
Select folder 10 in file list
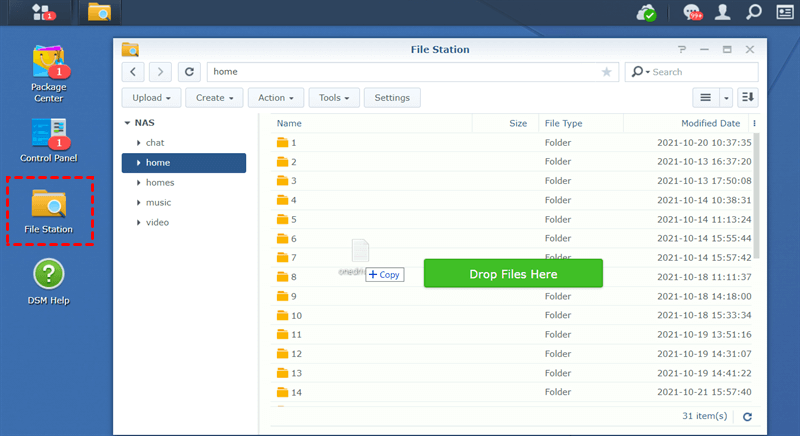(x=296, y=316)
